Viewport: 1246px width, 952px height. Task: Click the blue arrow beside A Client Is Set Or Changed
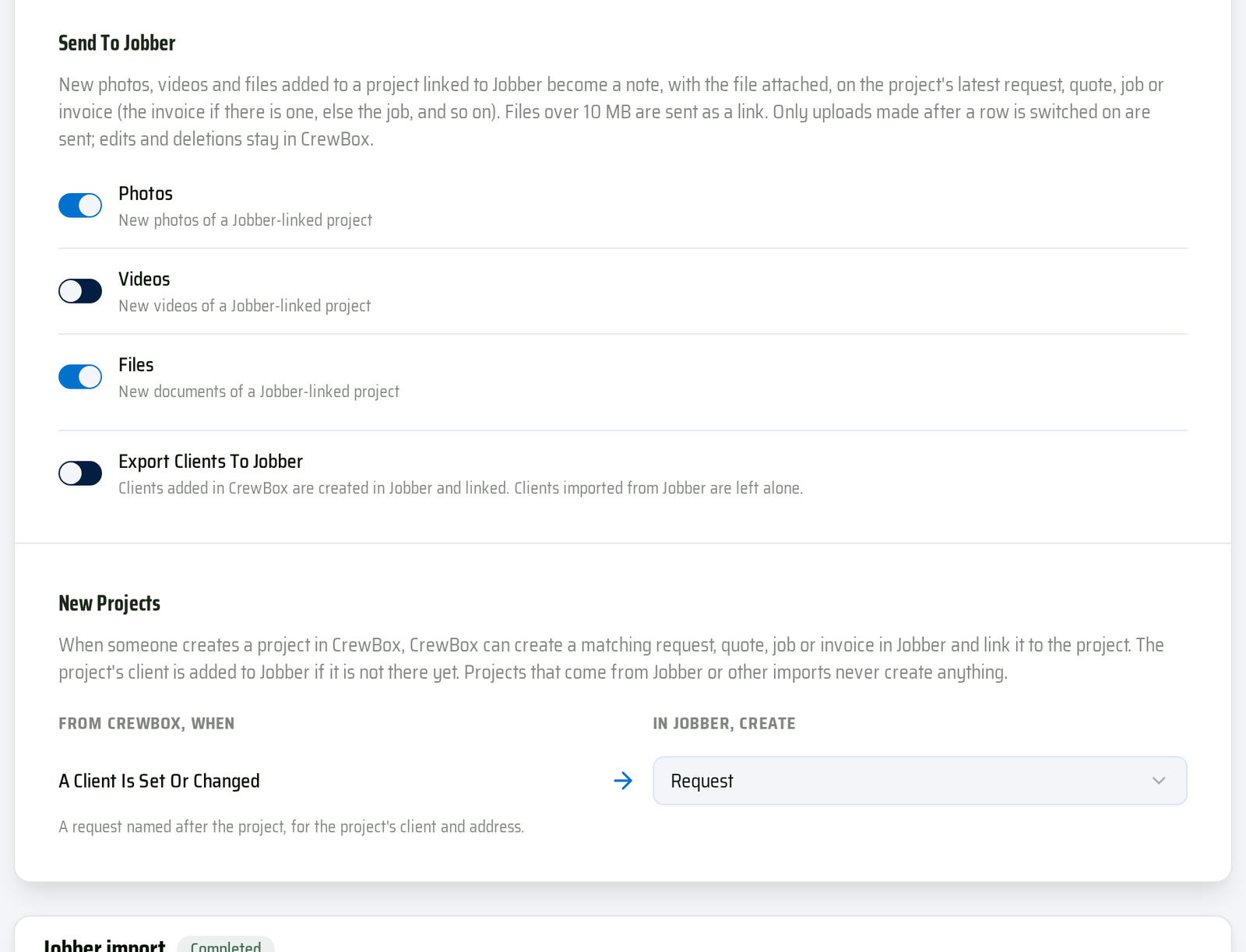coord(623,781)
